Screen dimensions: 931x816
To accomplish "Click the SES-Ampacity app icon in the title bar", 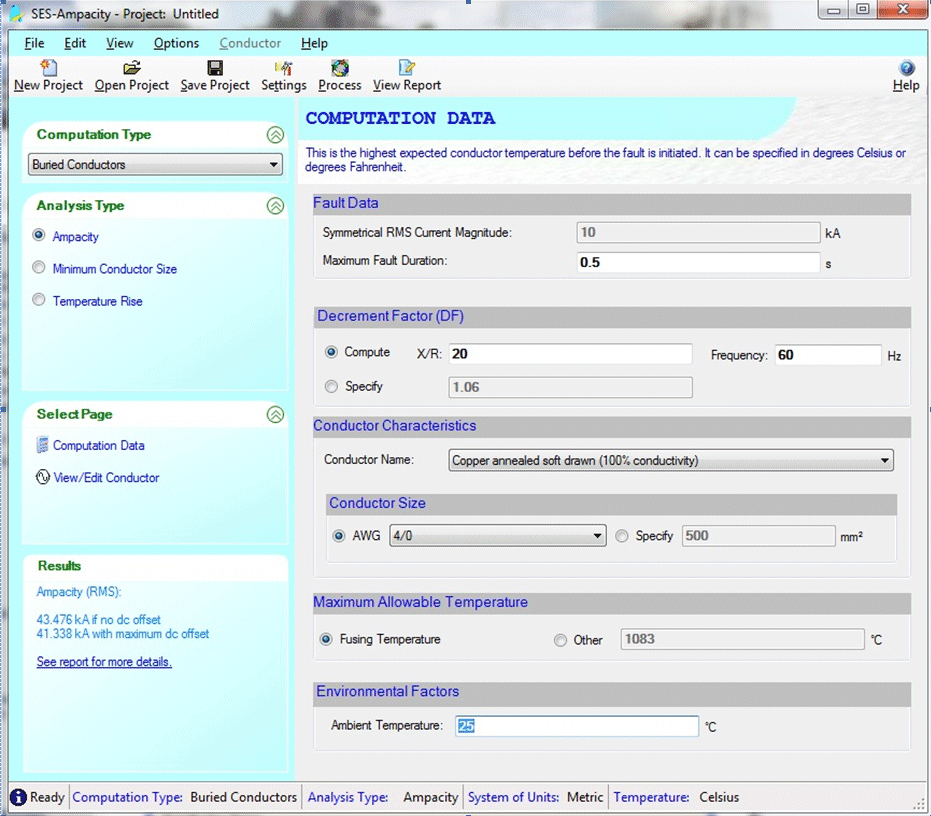I will (x=17, y=13).
